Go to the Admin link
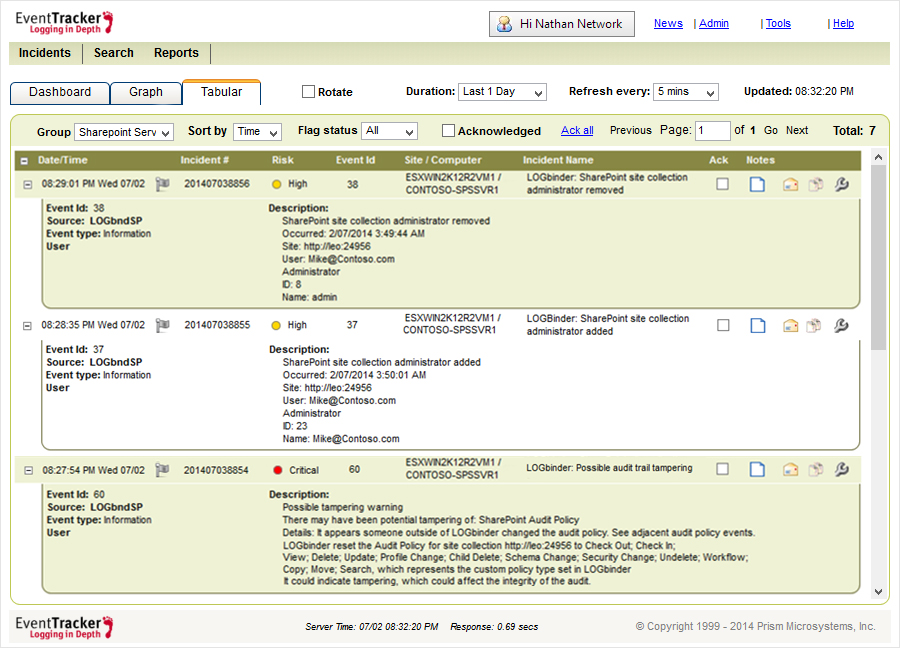The width and height of the screenshot is (900, 648). coord(714,24)
